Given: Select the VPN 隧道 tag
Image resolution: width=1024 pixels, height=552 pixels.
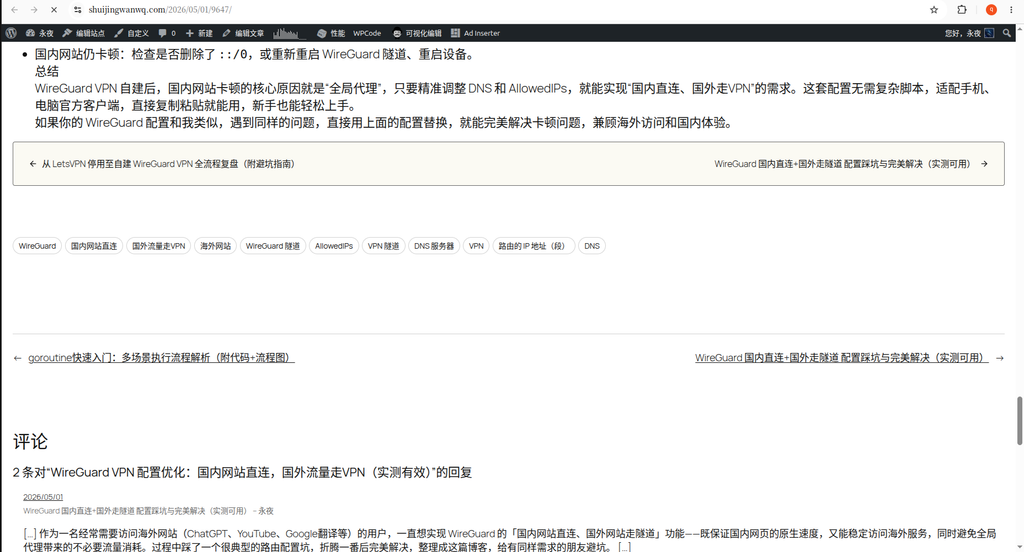Looking at the screenshot, I should click(383, 246).
